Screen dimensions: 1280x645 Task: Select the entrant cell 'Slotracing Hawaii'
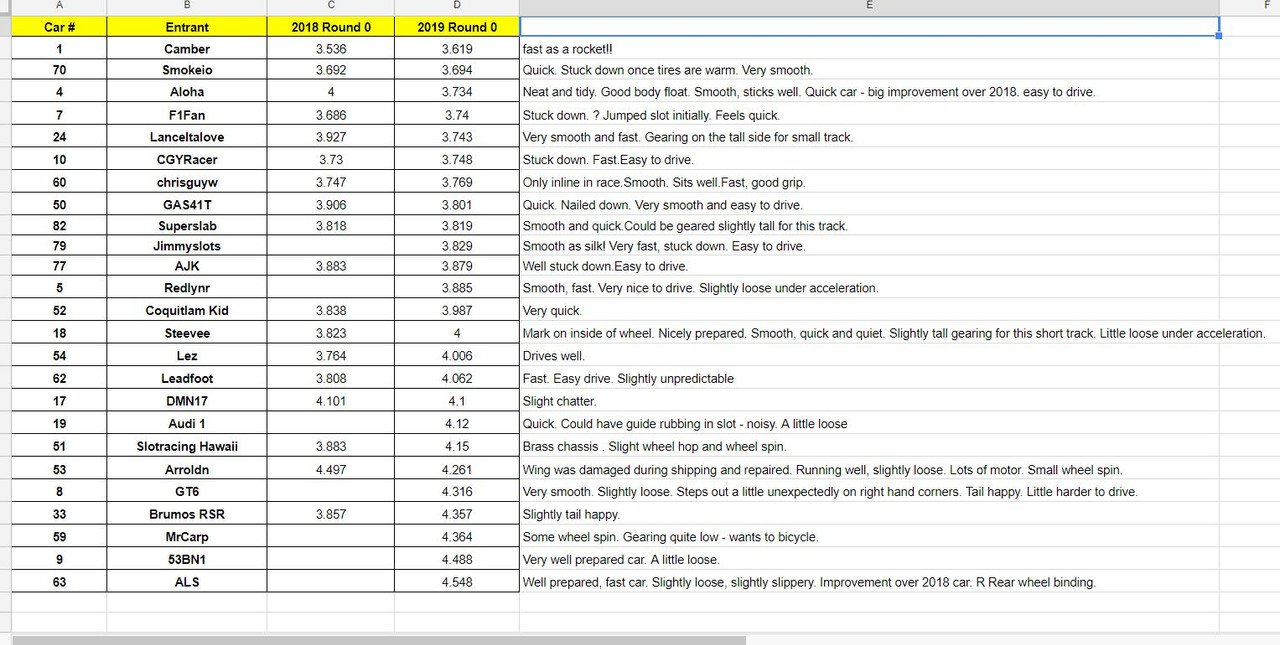[x=187, y=447]
